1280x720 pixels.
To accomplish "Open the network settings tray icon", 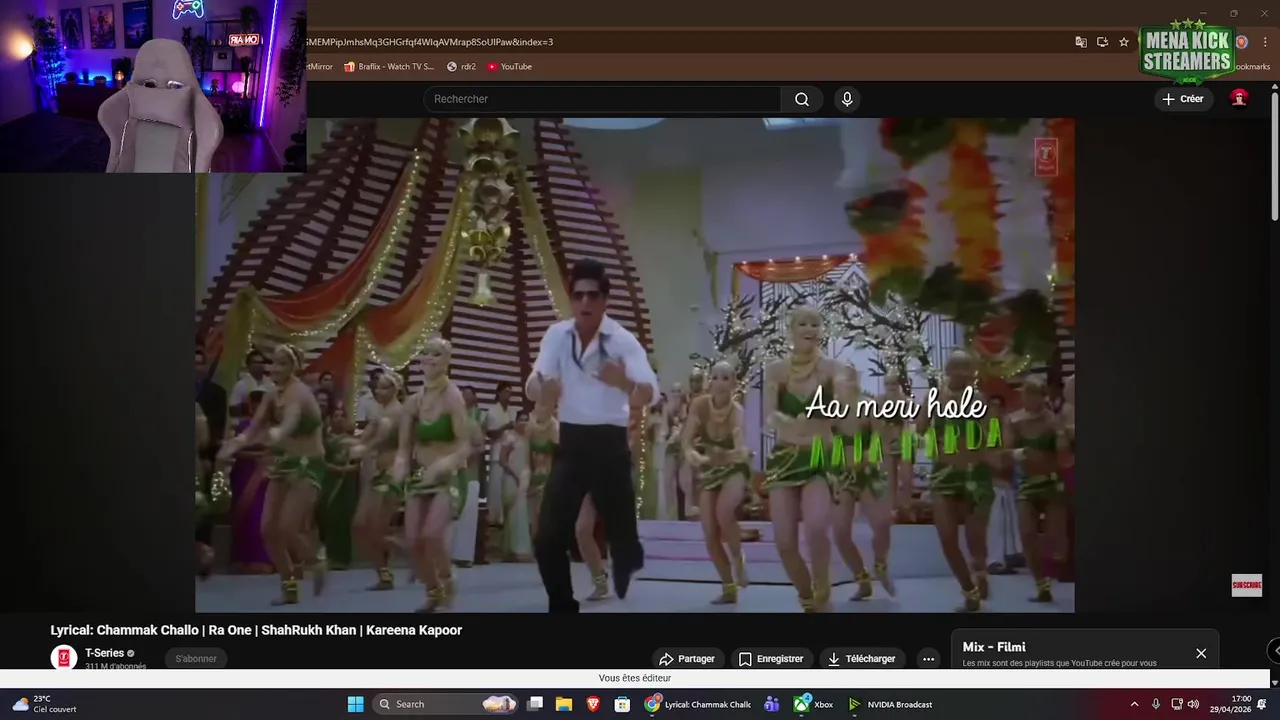I will pos(1177,704).
